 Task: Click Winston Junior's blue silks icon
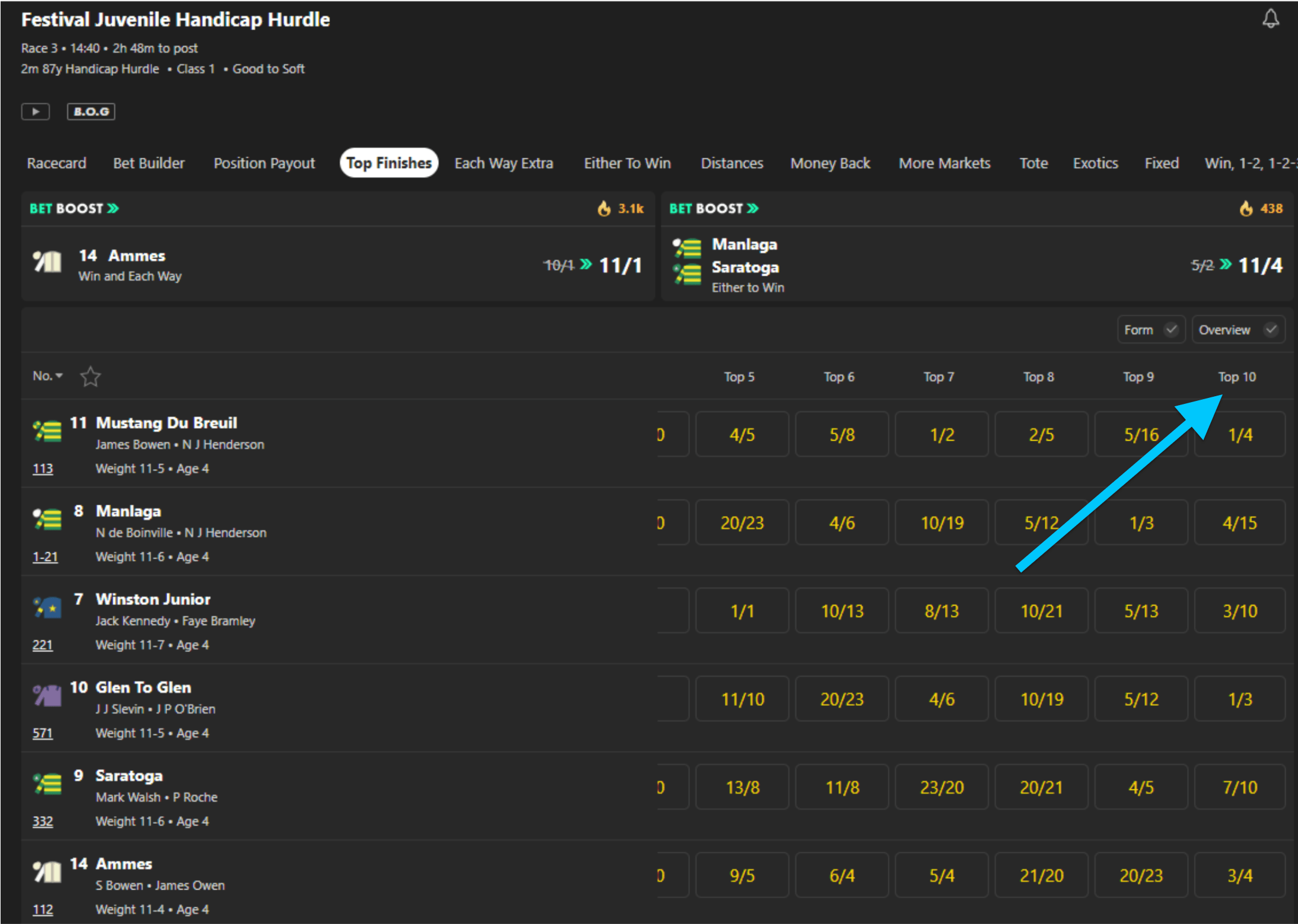47,608
